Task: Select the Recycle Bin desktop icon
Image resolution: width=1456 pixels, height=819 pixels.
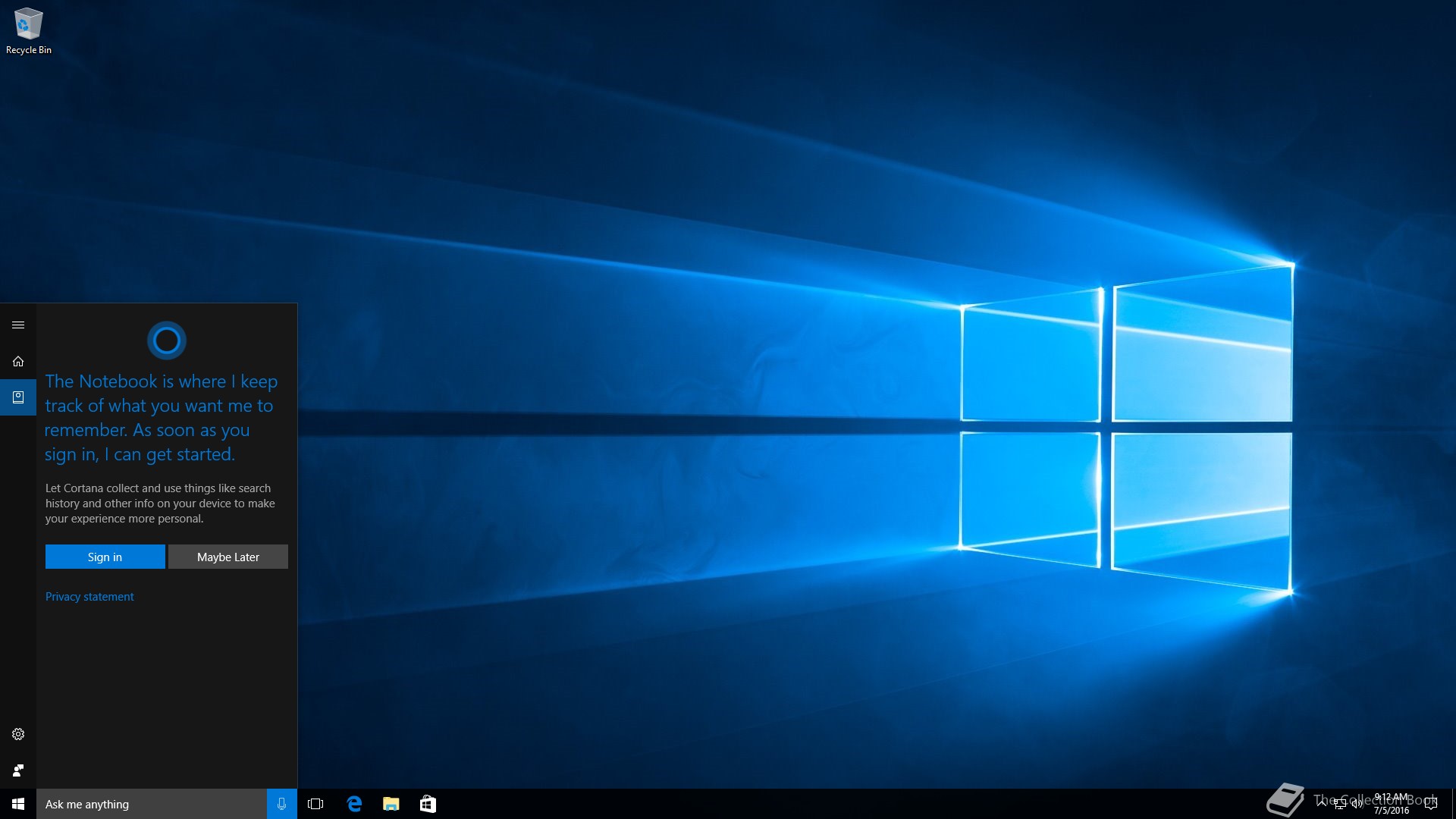Action: pyautogui.click(x=29, y=32)
